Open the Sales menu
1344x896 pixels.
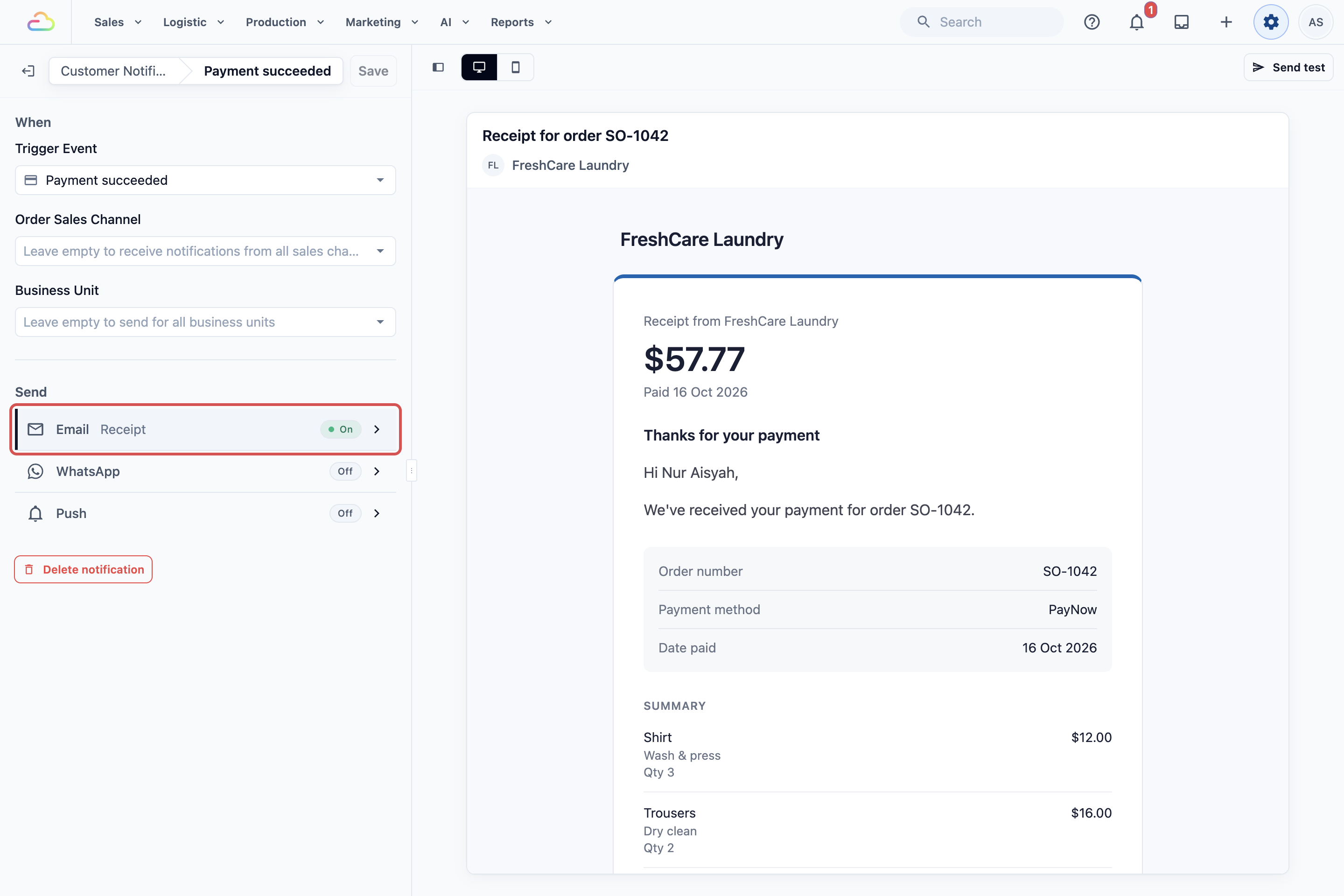pyautogui.click(x=118, y=22)
